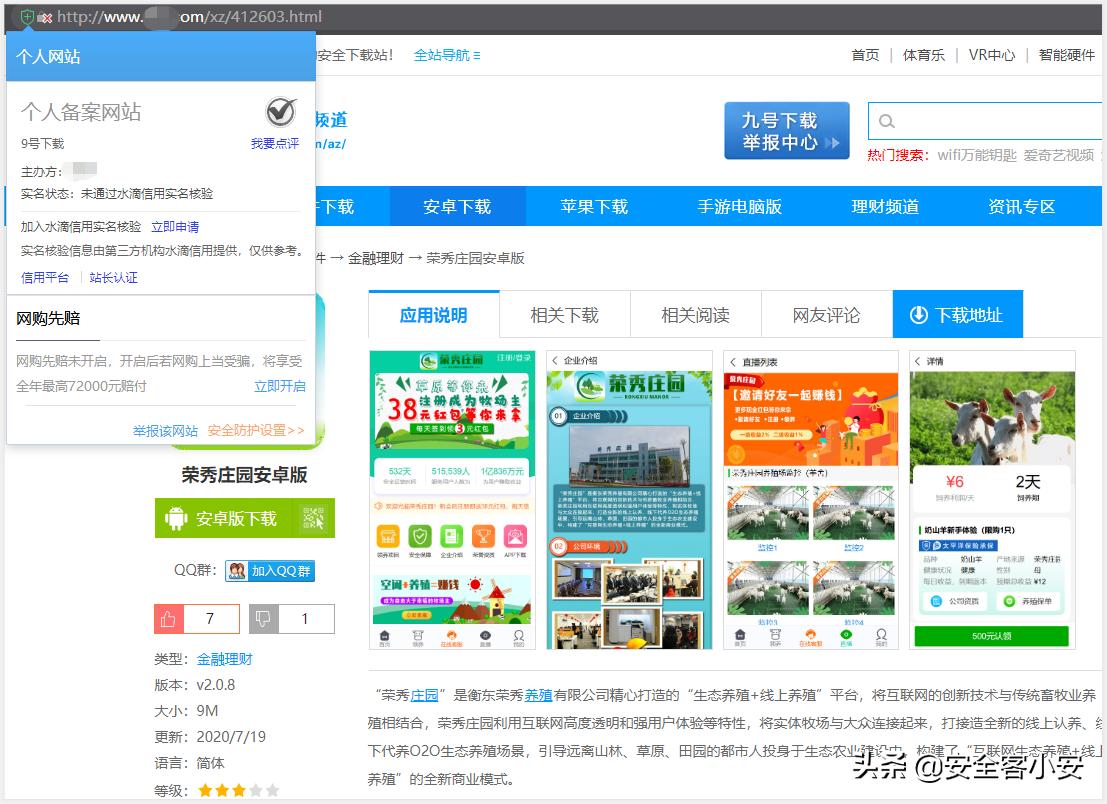
Task: Switch to the 网友评论 tab
Action: coord(827,313)
